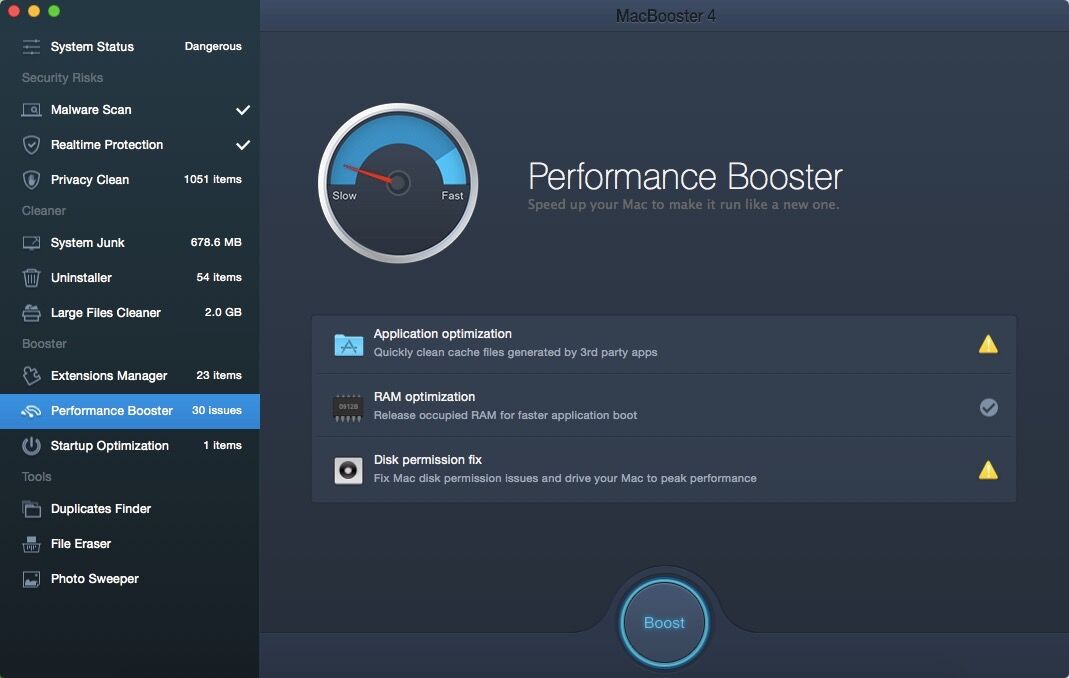
Task: Click 'Quickly clean cache files' description
Action: (515, 353)
